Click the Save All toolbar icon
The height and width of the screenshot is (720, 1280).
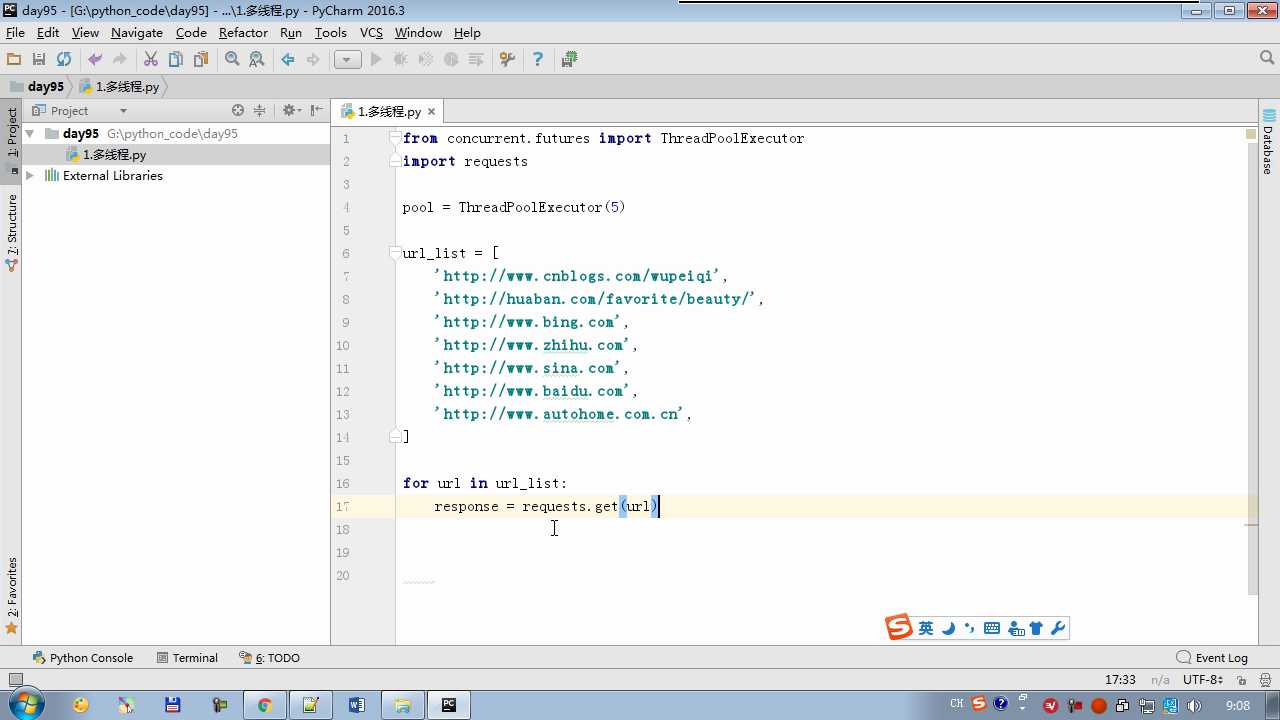point(39,60)
